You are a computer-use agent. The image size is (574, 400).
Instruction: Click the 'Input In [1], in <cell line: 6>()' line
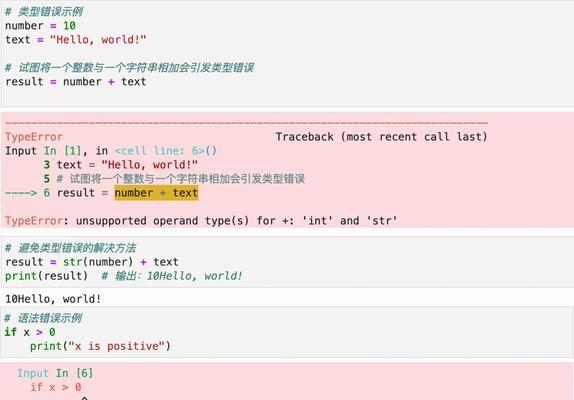(111, 151)
